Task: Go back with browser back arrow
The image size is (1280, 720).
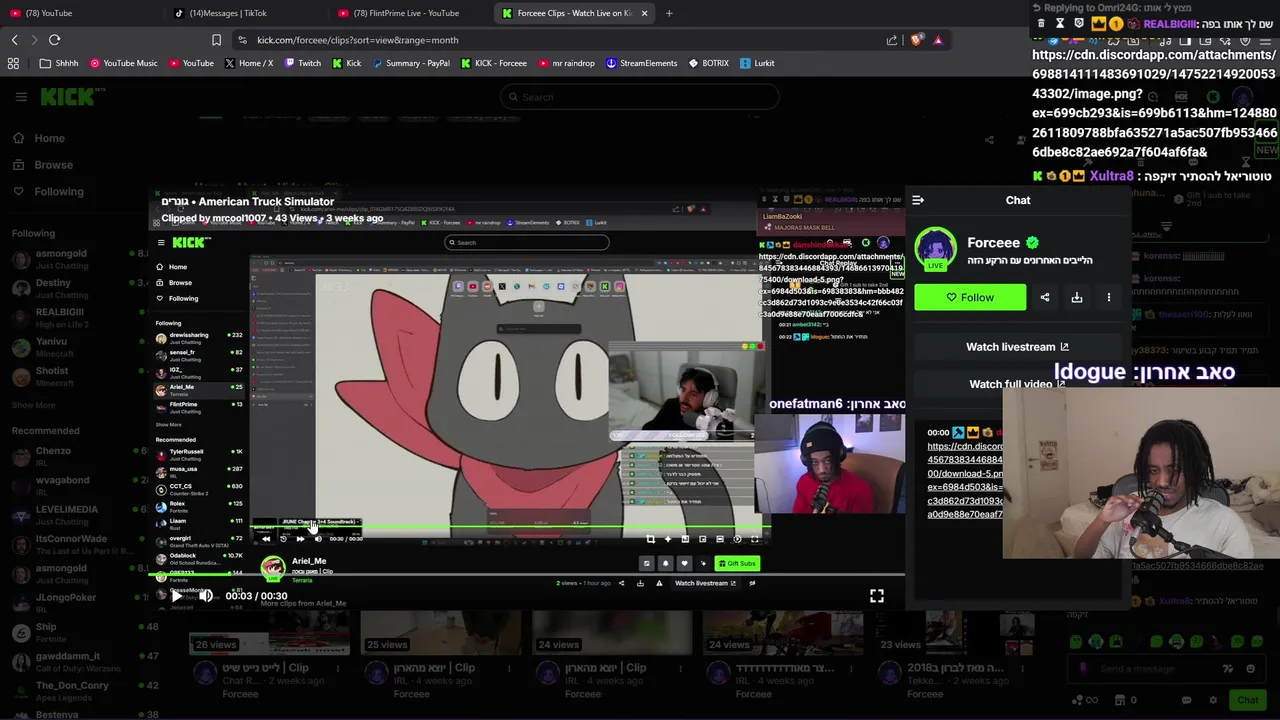Action: (14, 40)
